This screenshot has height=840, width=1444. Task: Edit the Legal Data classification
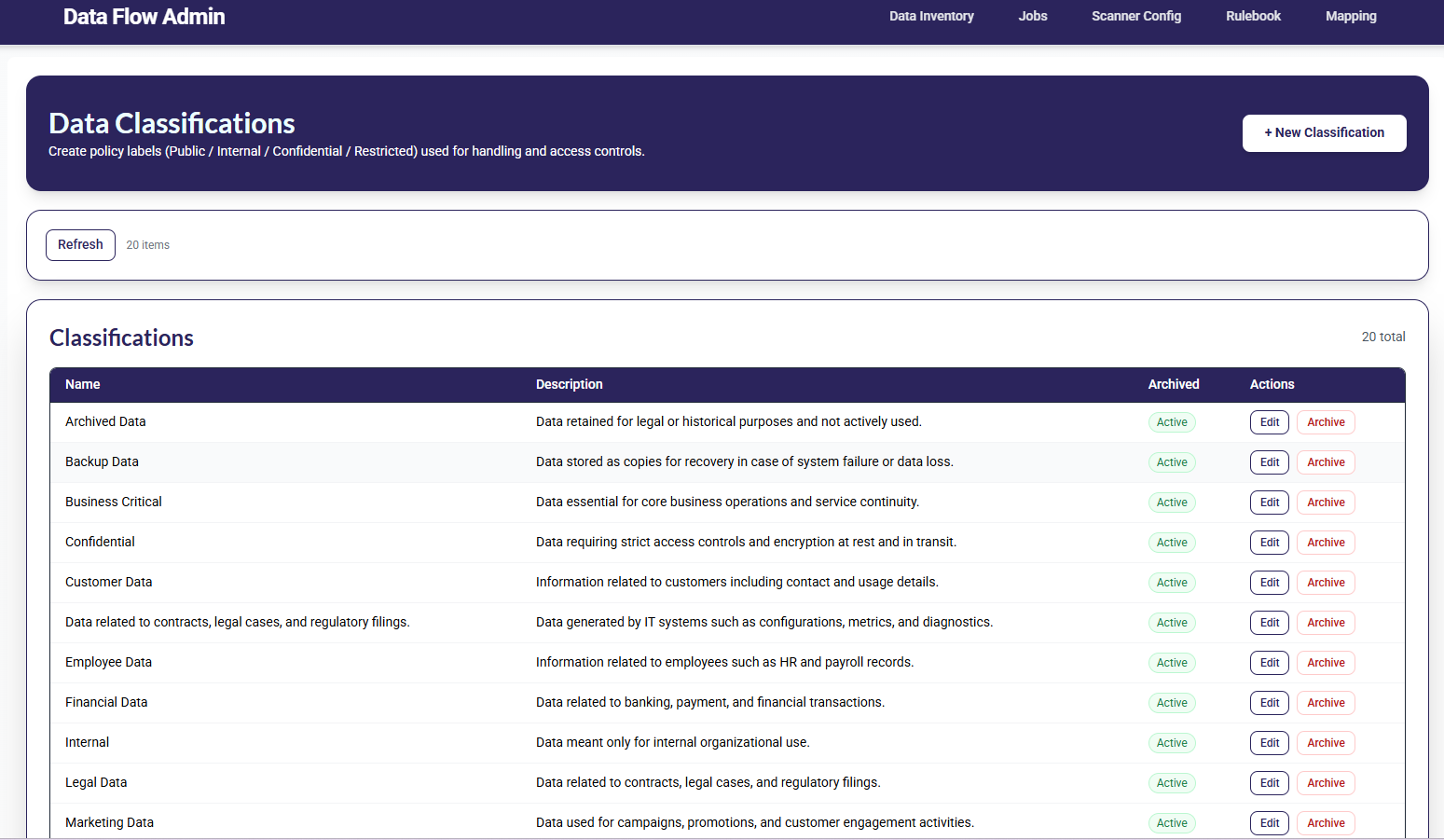[x=1269, y=783]
